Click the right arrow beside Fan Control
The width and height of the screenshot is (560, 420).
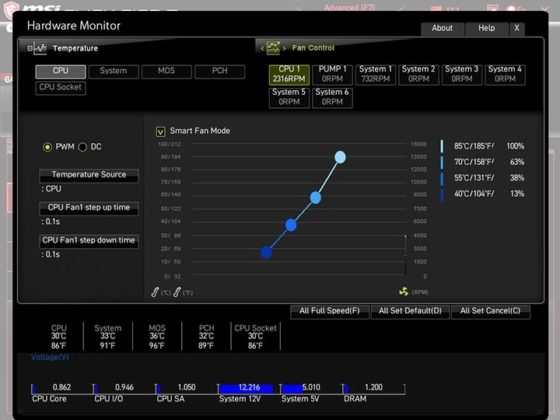pyautogui.click(x=284, y=48)
